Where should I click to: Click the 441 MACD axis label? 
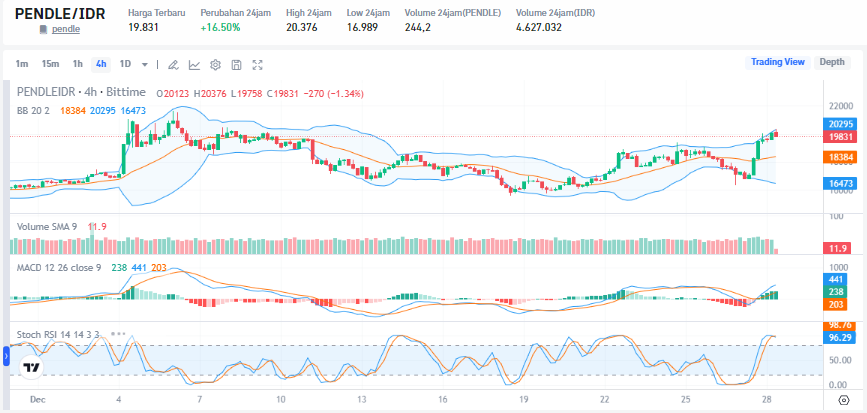point(835,280)
